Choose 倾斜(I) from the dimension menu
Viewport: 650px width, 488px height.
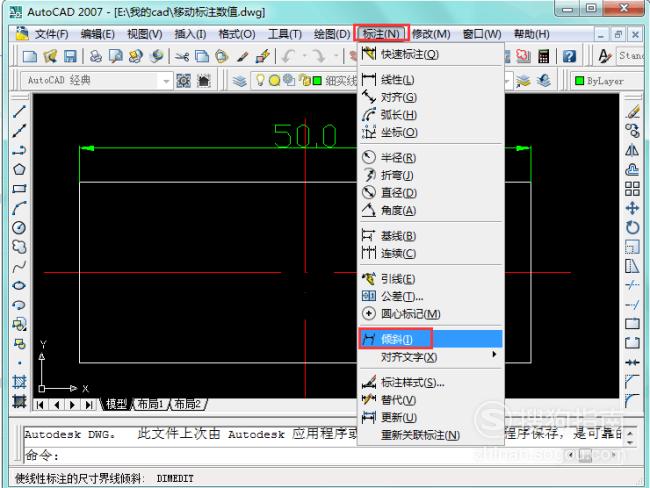pos(430,339)
